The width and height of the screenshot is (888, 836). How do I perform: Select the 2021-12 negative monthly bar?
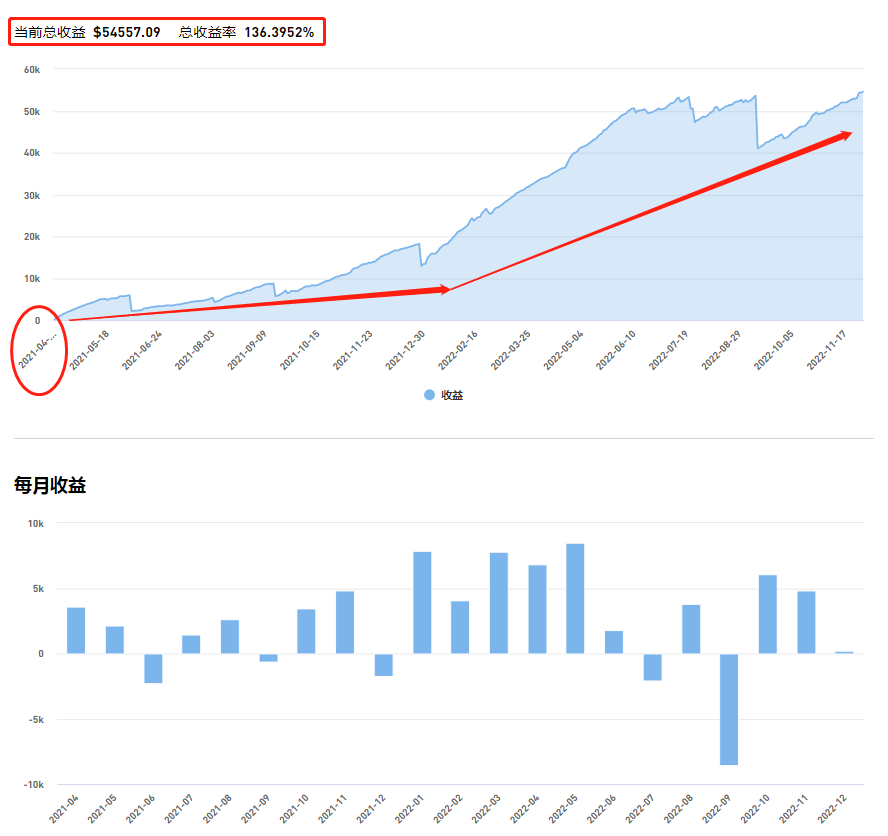click(x=383, y=665)
